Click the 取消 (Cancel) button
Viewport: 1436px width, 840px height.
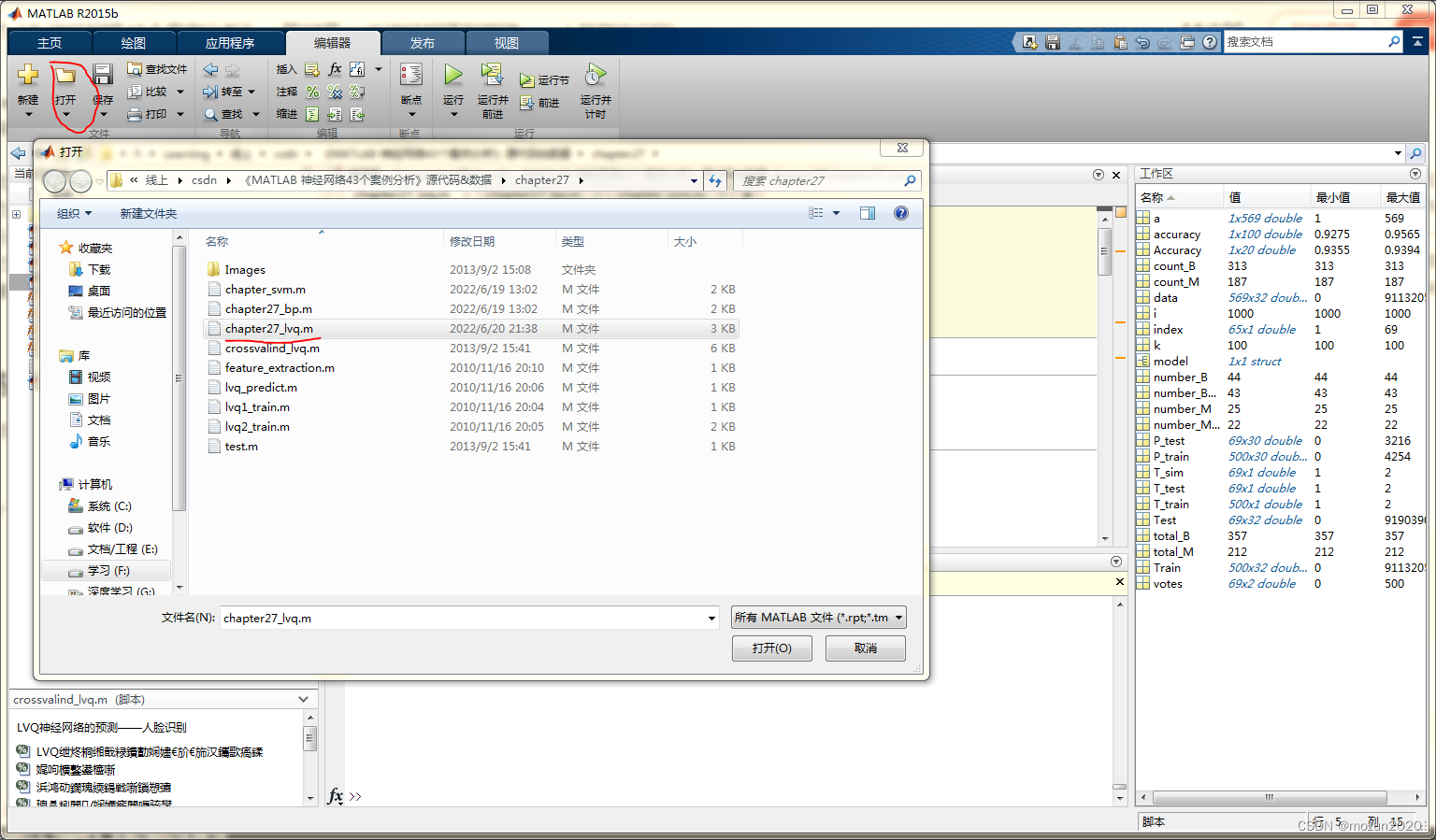click(x=866, y=648)
